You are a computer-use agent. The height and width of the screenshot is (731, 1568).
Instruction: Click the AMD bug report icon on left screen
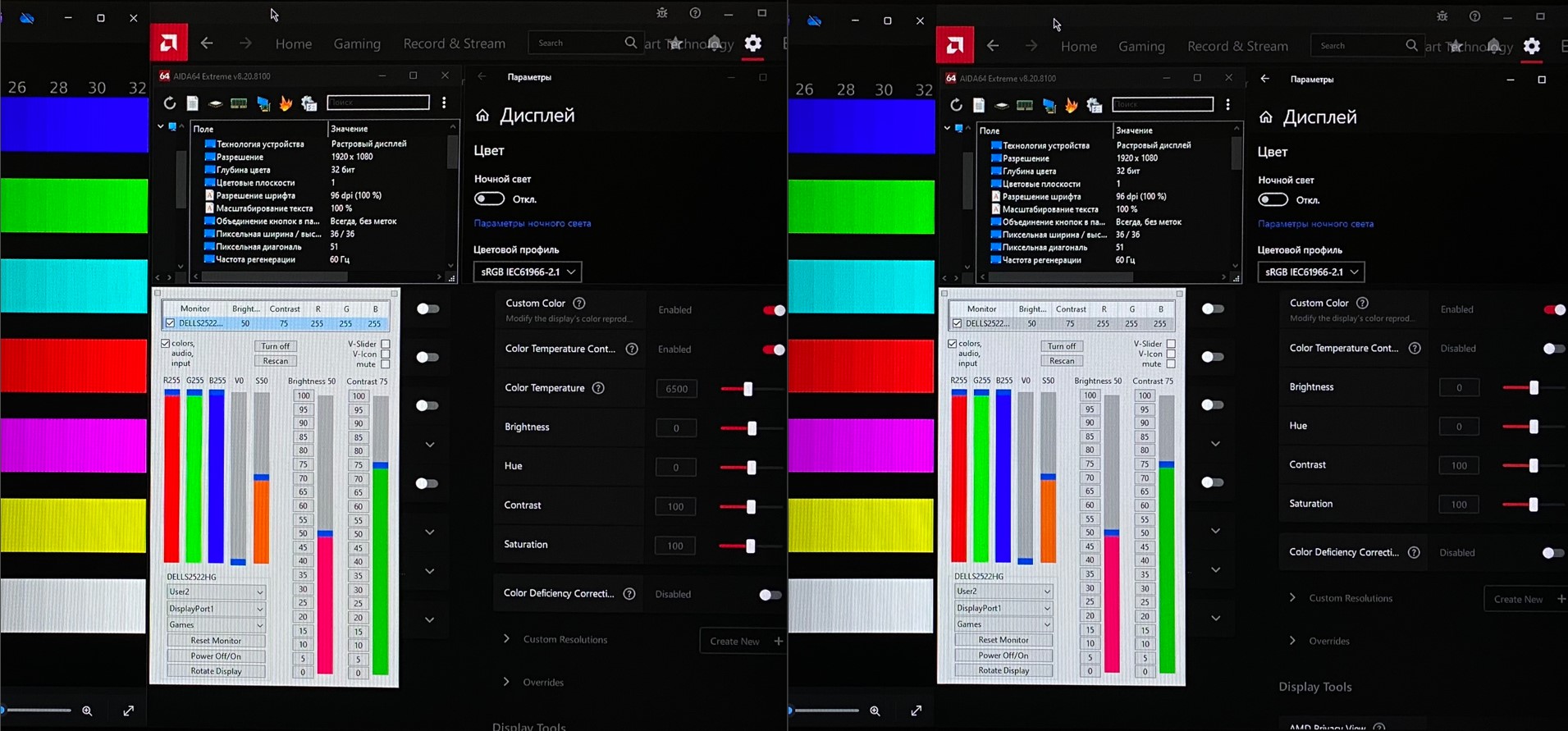point(662,13)
